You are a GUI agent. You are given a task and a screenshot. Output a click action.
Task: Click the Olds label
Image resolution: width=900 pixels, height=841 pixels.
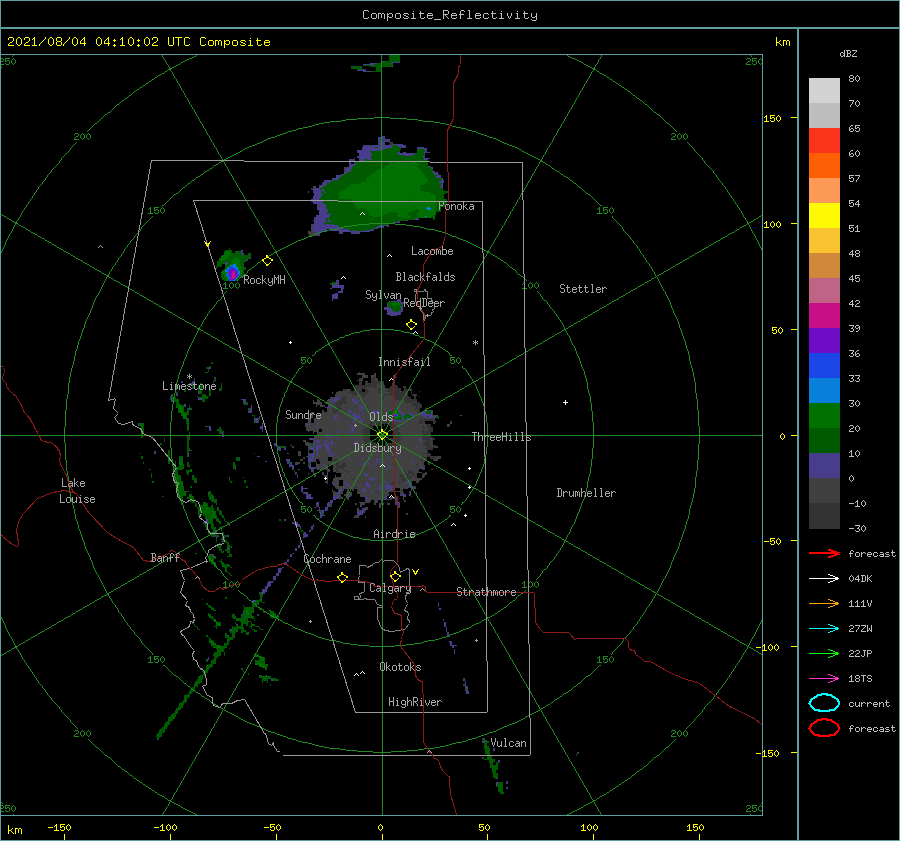click(381, 417)
